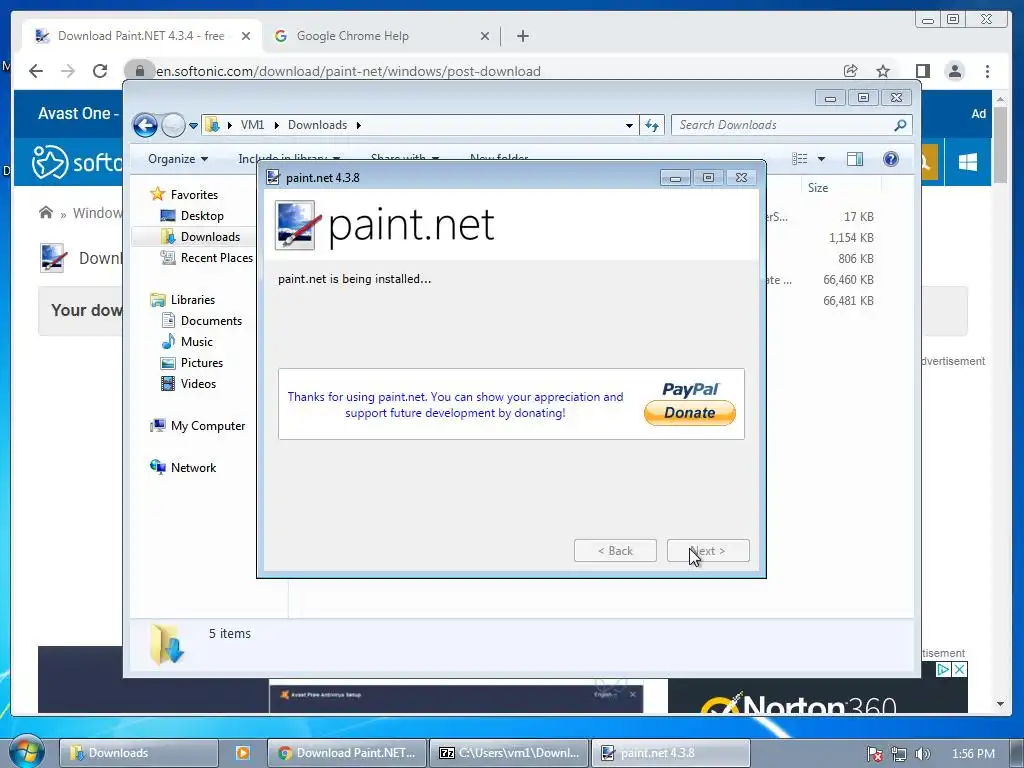Close the Download Paint.NET tab

(246, 36)
